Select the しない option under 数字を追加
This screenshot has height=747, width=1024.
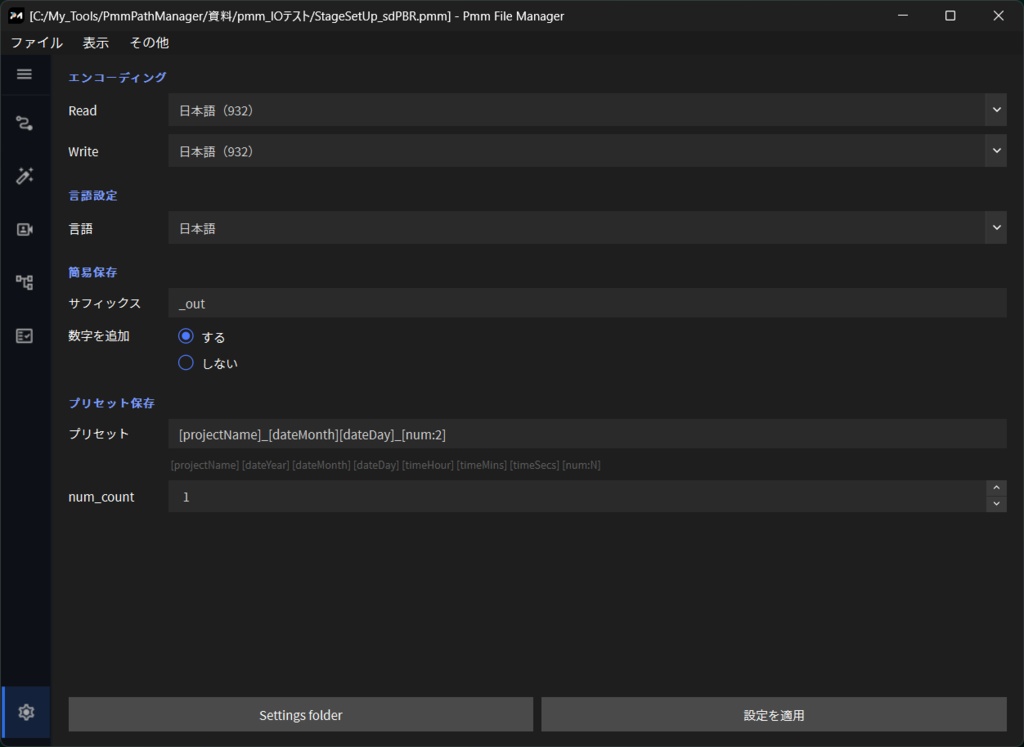tap(185, 363)
